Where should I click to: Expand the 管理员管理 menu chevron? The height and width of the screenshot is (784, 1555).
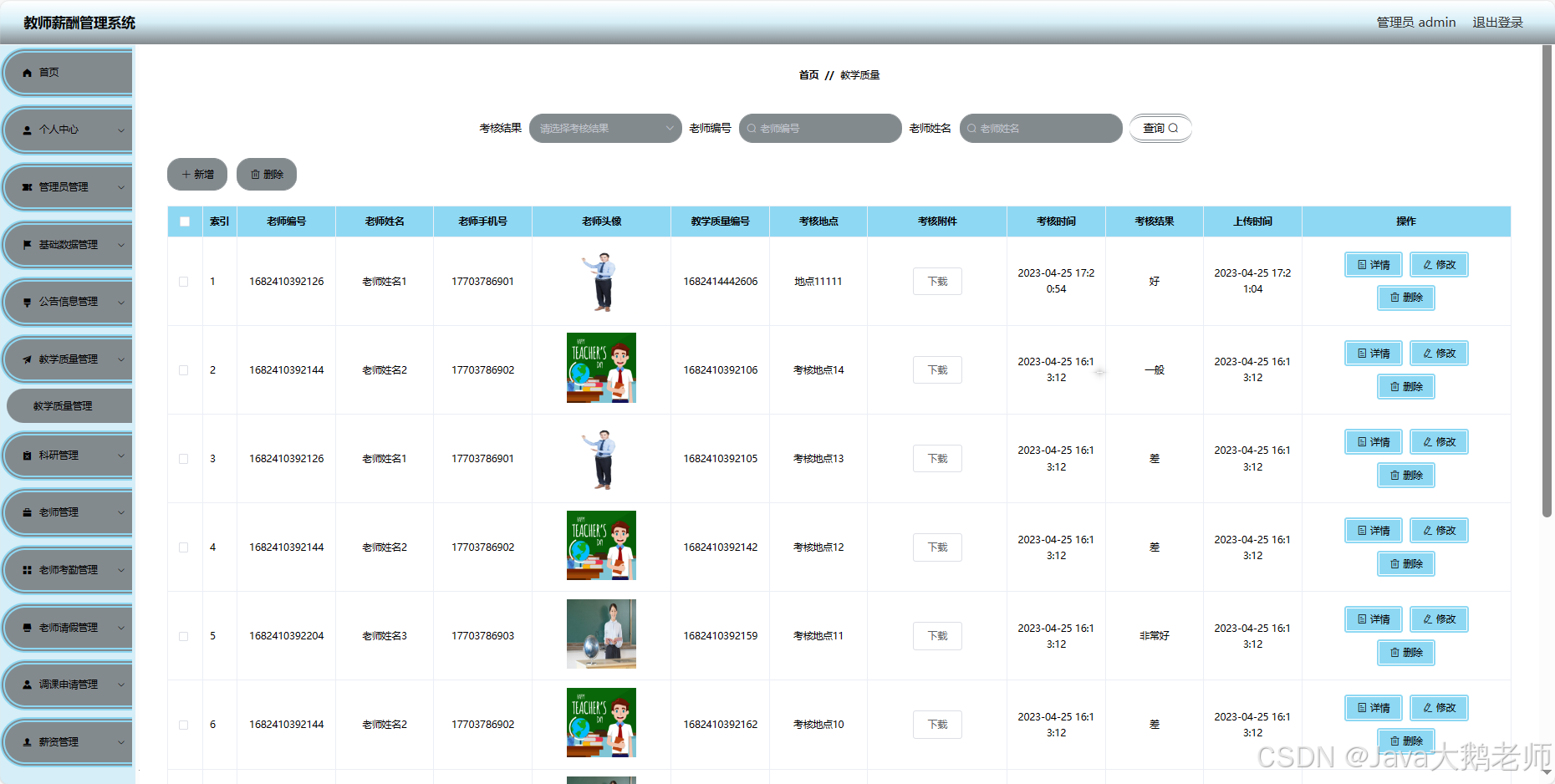click(121, 187)
